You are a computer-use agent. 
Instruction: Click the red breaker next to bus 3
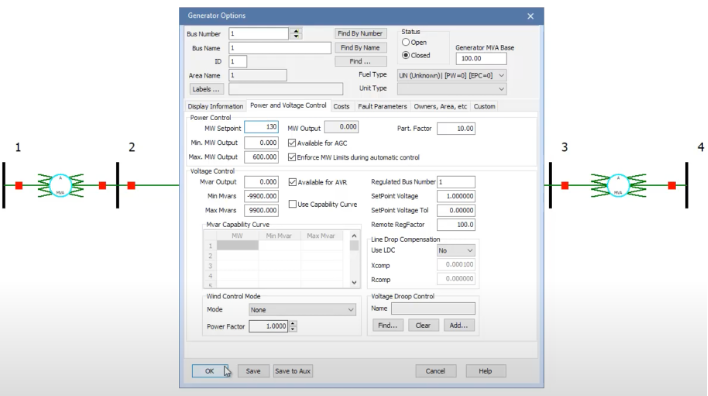point(565,185)
